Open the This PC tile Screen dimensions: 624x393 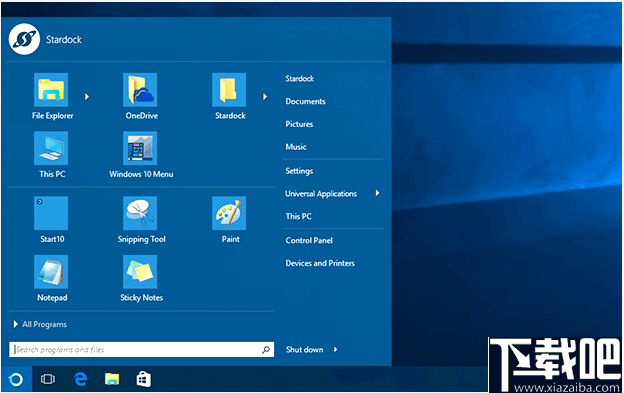tap(51, 148)
